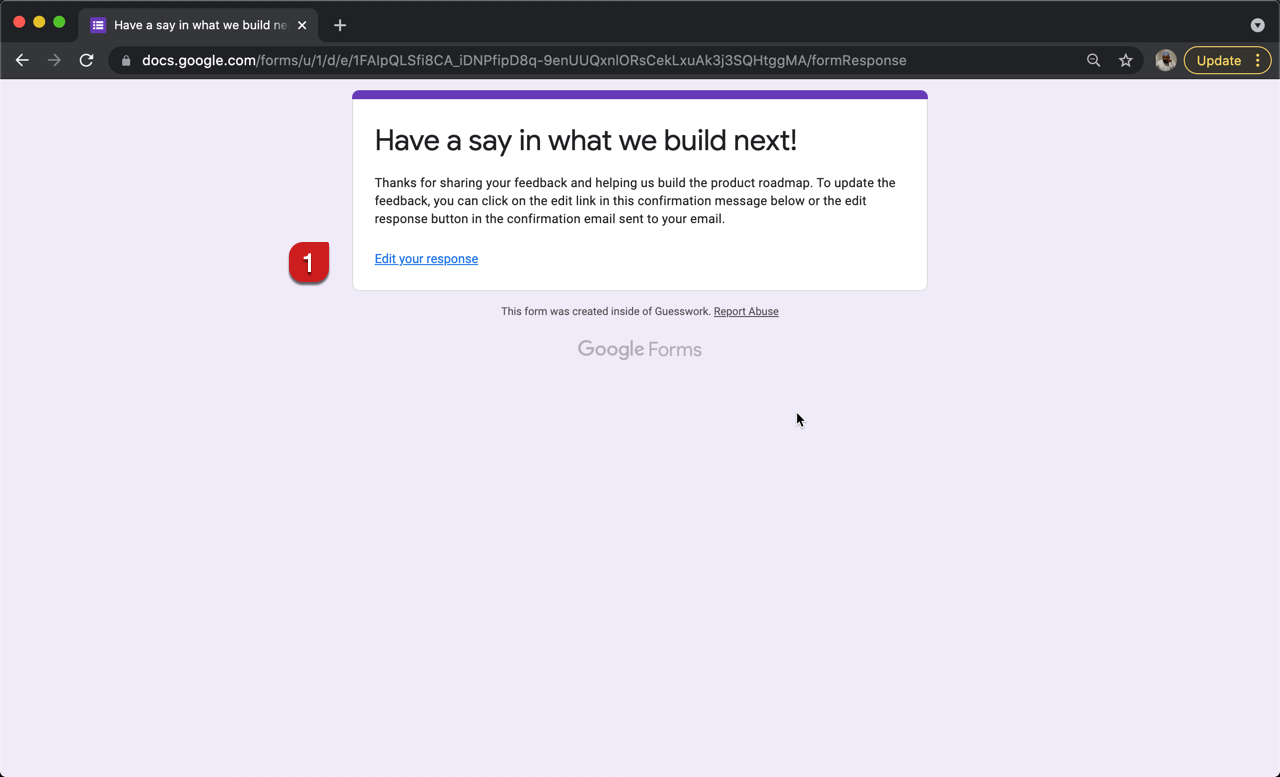This screenshot has width=1280, height=777.
Task: Minimize the window with the yellow button
Action: 39,22
